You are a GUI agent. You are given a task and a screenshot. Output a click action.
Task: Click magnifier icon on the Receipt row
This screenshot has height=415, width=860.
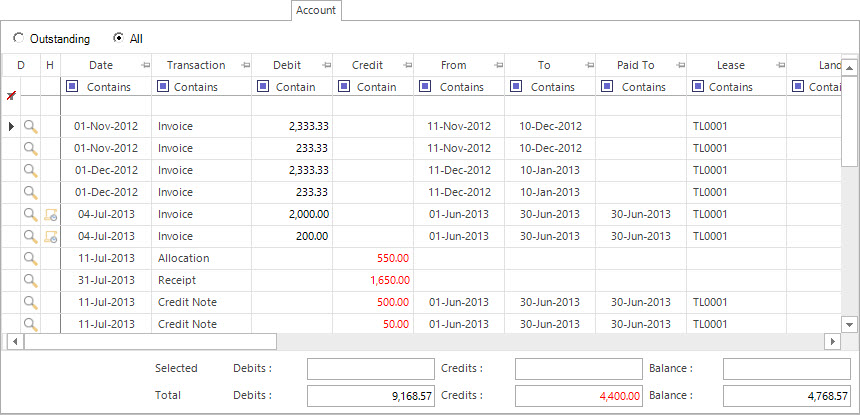tap(31, 280)
